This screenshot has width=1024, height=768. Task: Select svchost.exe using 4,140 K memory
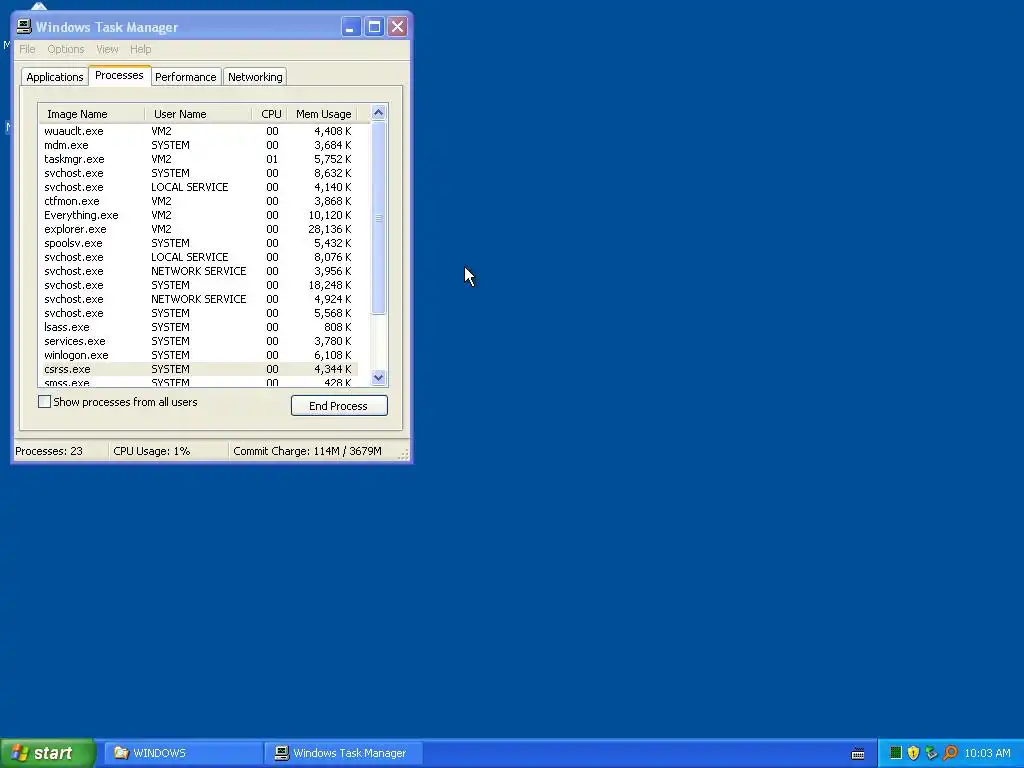coord(199,187)
